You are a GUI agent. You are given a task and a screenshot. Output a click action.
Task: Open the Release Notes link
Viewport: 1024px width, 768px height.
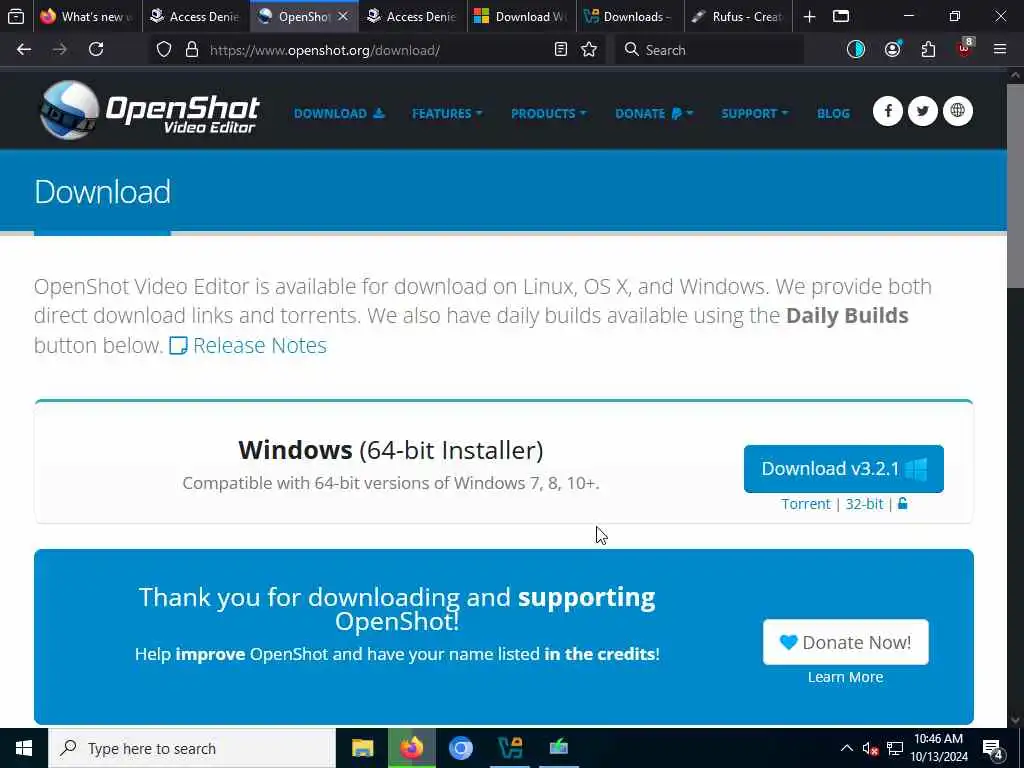pyautogui.click(x=248, y=345)
